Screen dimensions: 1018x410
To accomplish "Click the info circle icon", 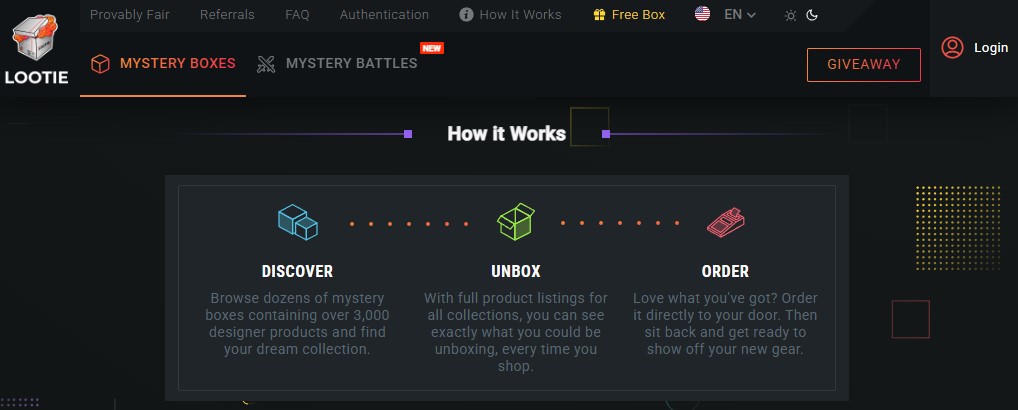I will (x=466, y=14).
